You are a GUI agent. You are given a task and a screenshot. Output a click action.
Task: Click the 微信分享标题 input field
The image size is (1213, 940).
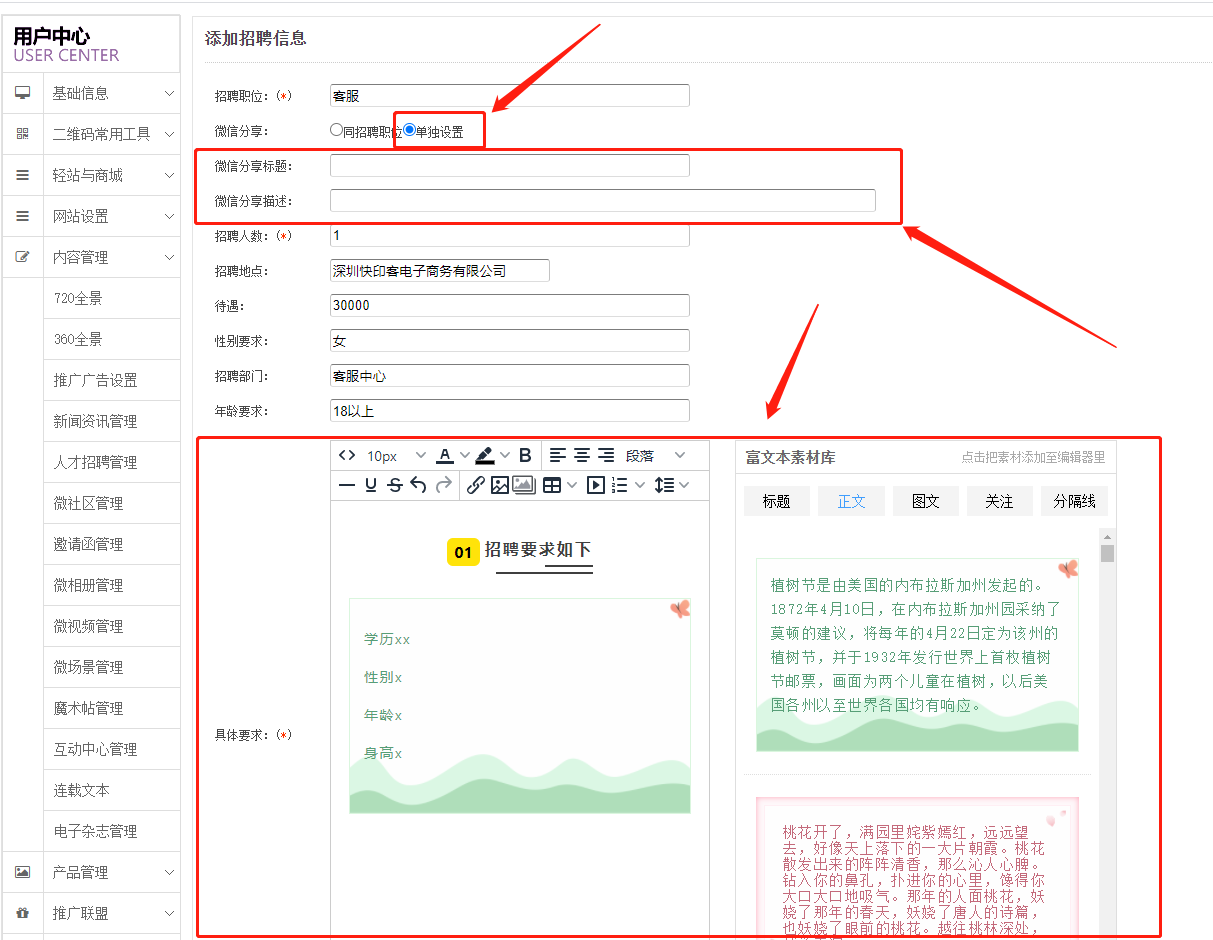coord(509,166)
